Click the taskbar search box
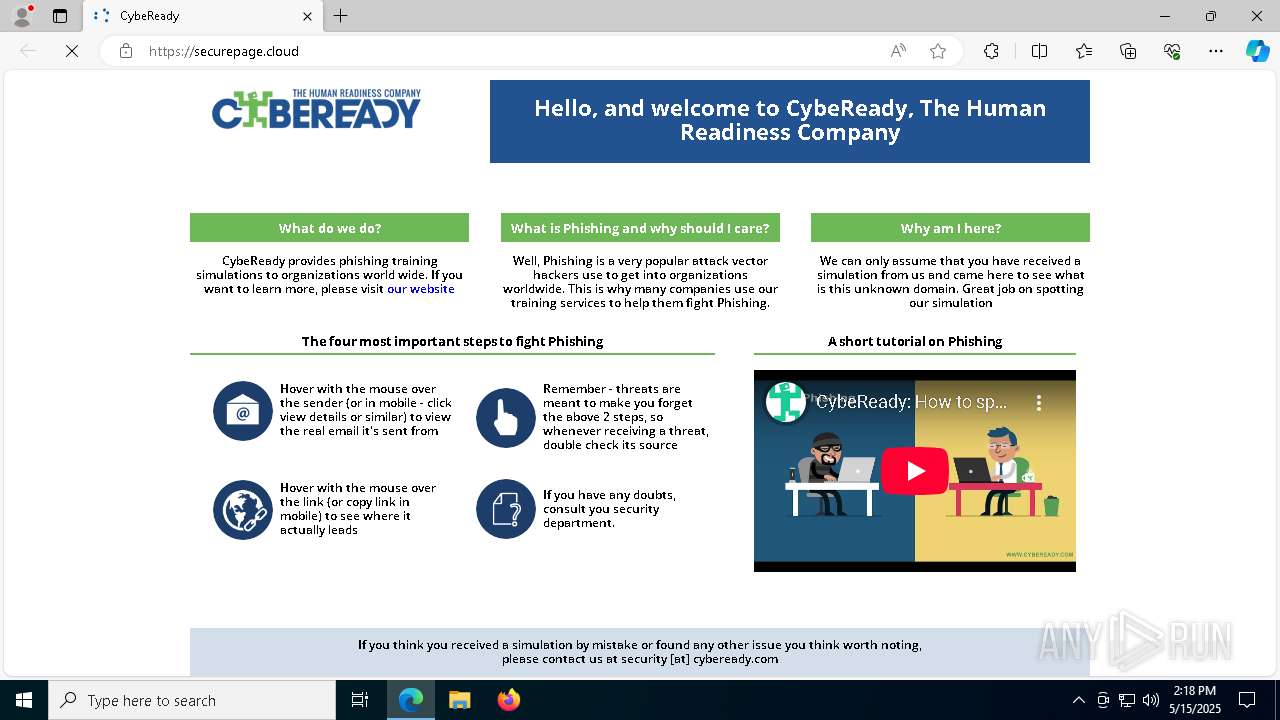The image size is (1280, 720). point(192,700)
